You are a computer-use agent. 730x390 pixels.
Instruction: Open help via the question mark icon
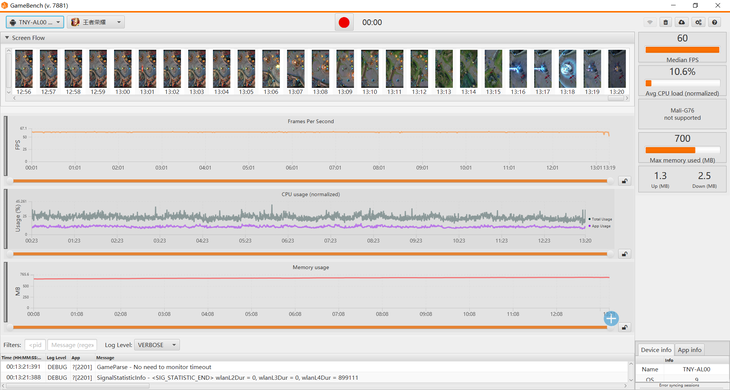(715, 22)
